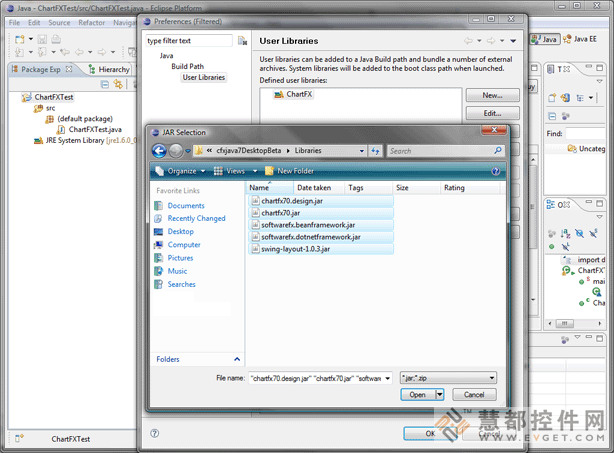
Task: Click the Back arrow in JAR Selection
Action: coord(159,151)
